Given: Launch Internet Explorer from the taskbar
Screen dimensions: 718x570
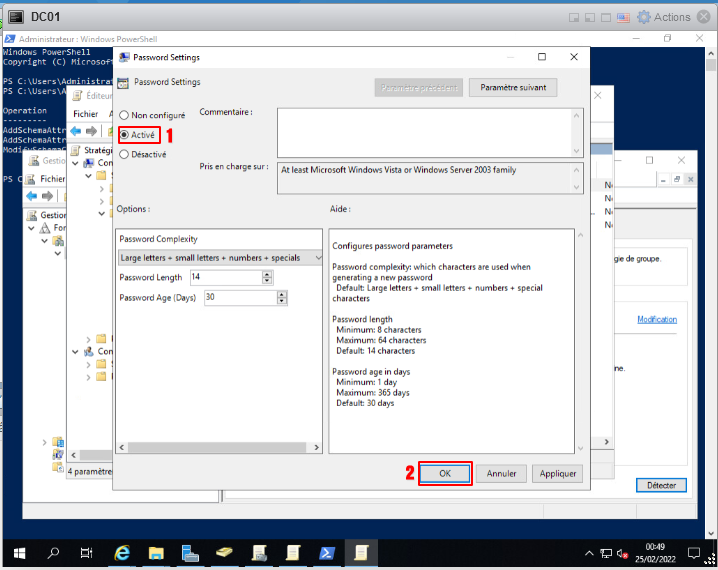Looking at the screenshot, I should click(x=123, y=552).
